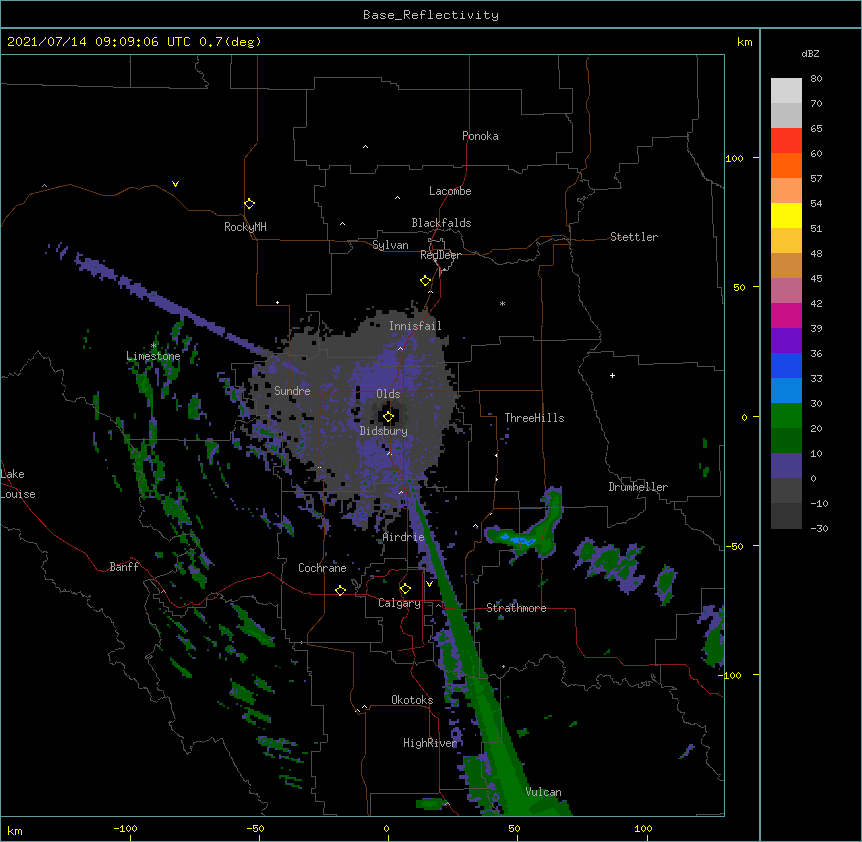The height and width of the screenshot is (842, 862).
Task: Pick the light gray 70 dBZ legend color
Action: [786, 115]
